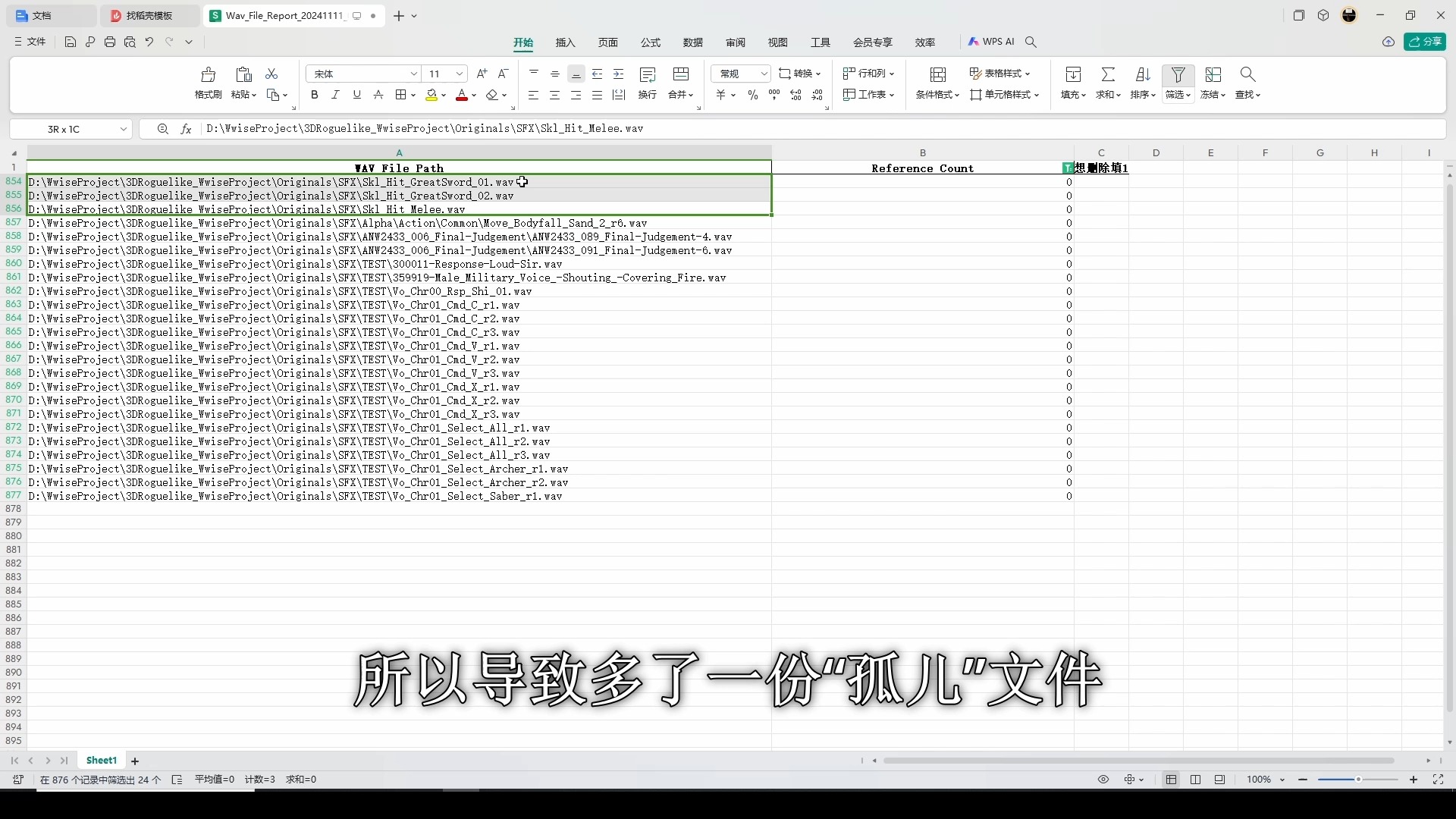Screen dimensions: 1456x819
Task: Click the percent style icon
Action: (x=752, y=95)
